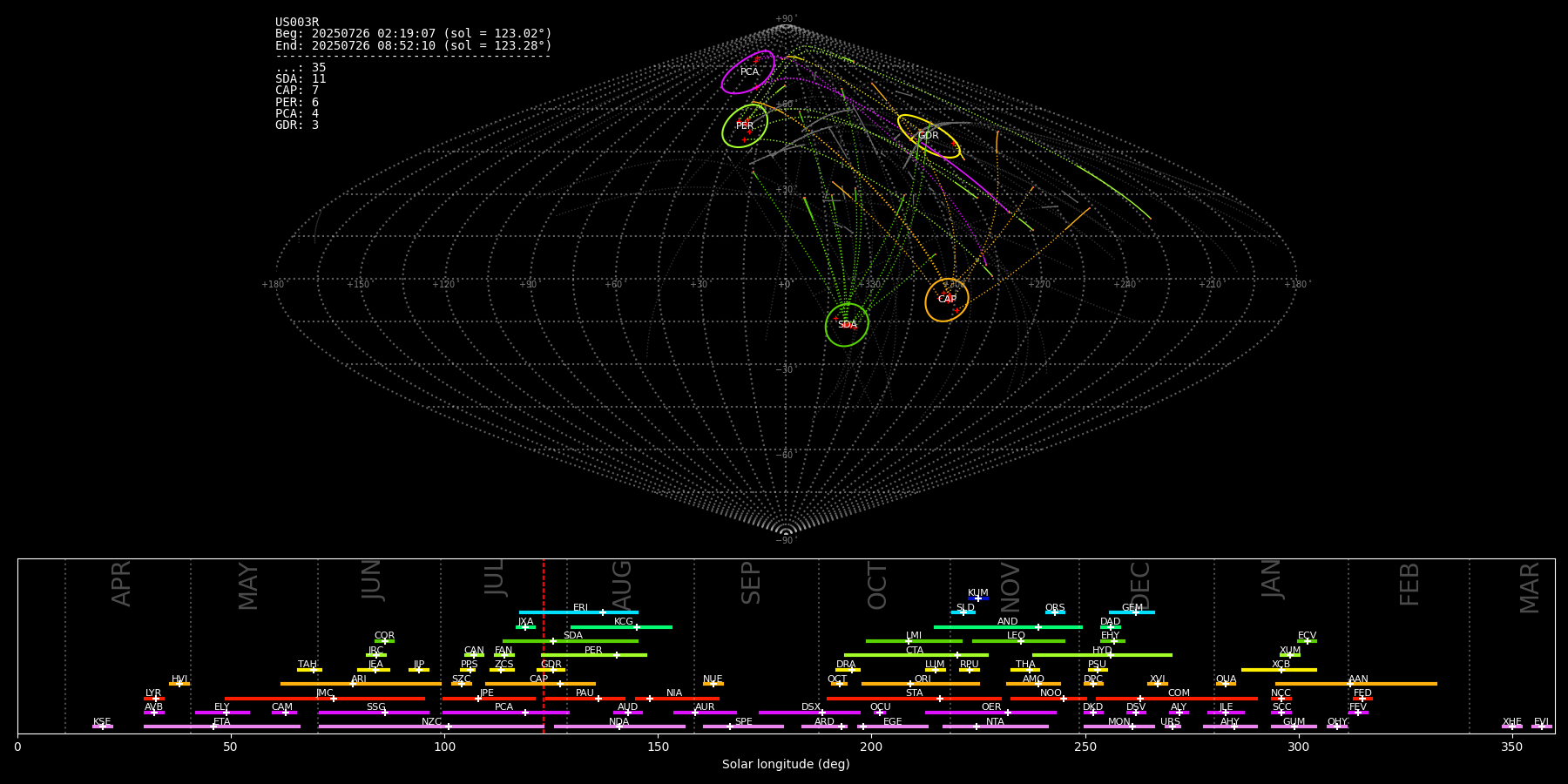Click the +150 longitude label on the sky map

[358, 285]
